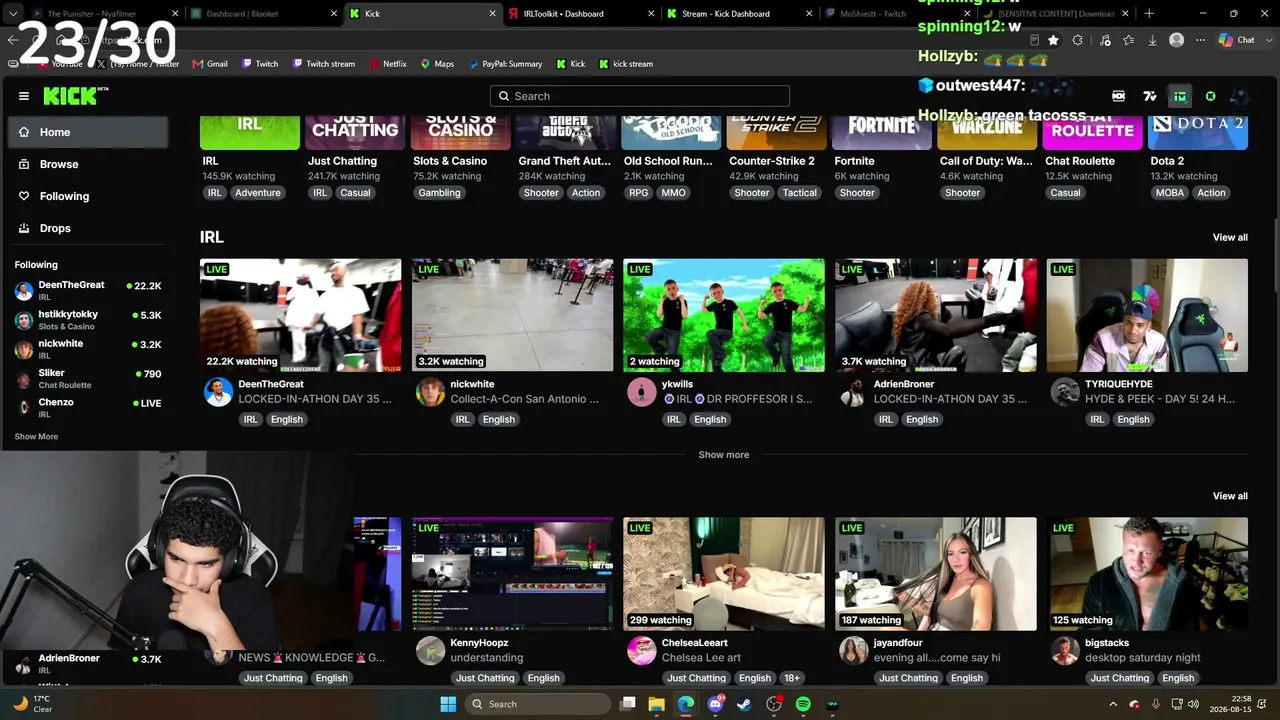The height and width of the screenshot is (720, 1280).
Task: Open the Dota 2 category card
Action: 1198,133
